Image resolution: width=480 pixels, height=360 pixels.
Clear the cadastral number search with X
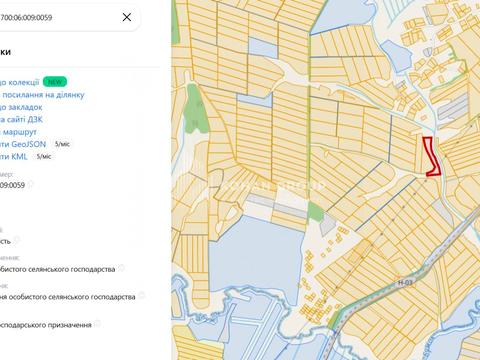pyautogui.click(x=127, y=17)
